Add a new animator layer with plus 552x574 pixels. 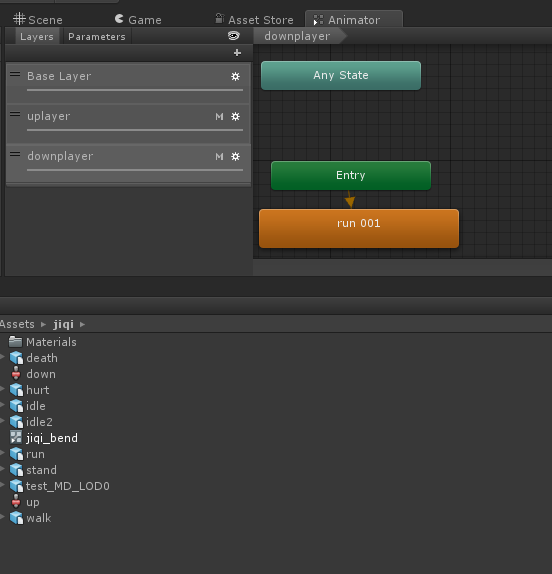tap(237, 53)
